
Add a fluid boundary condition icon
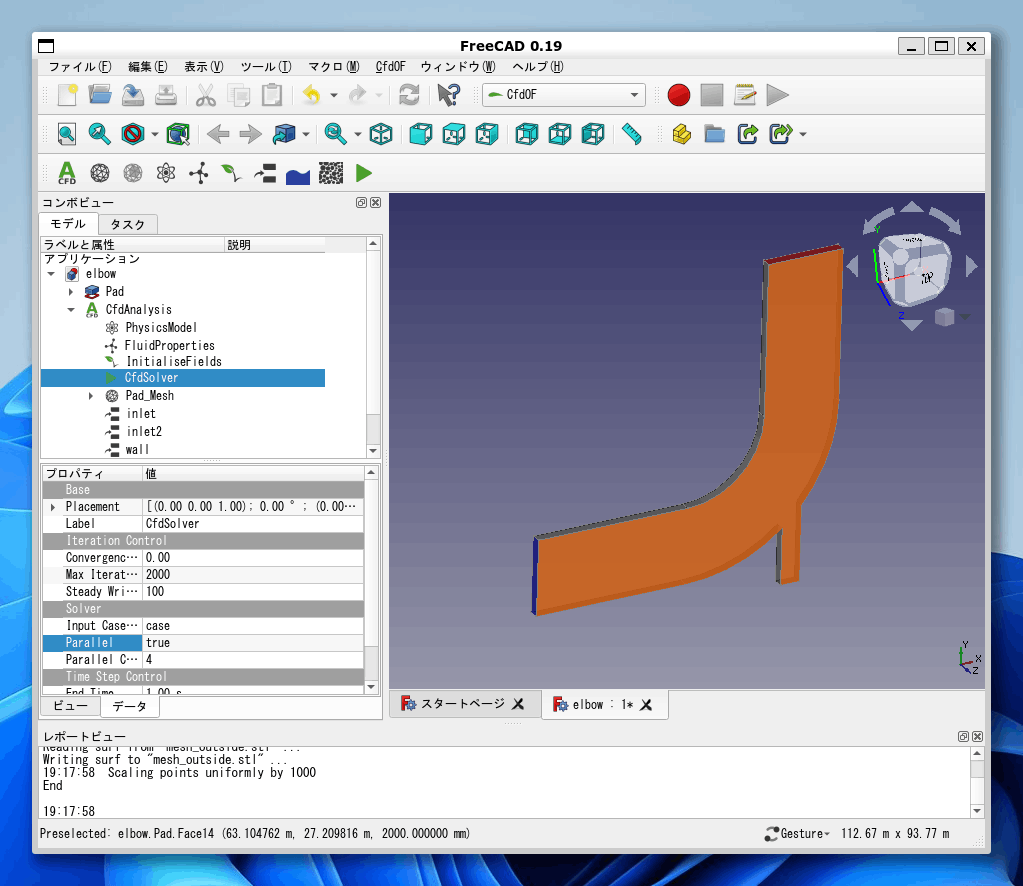[265, 174]
